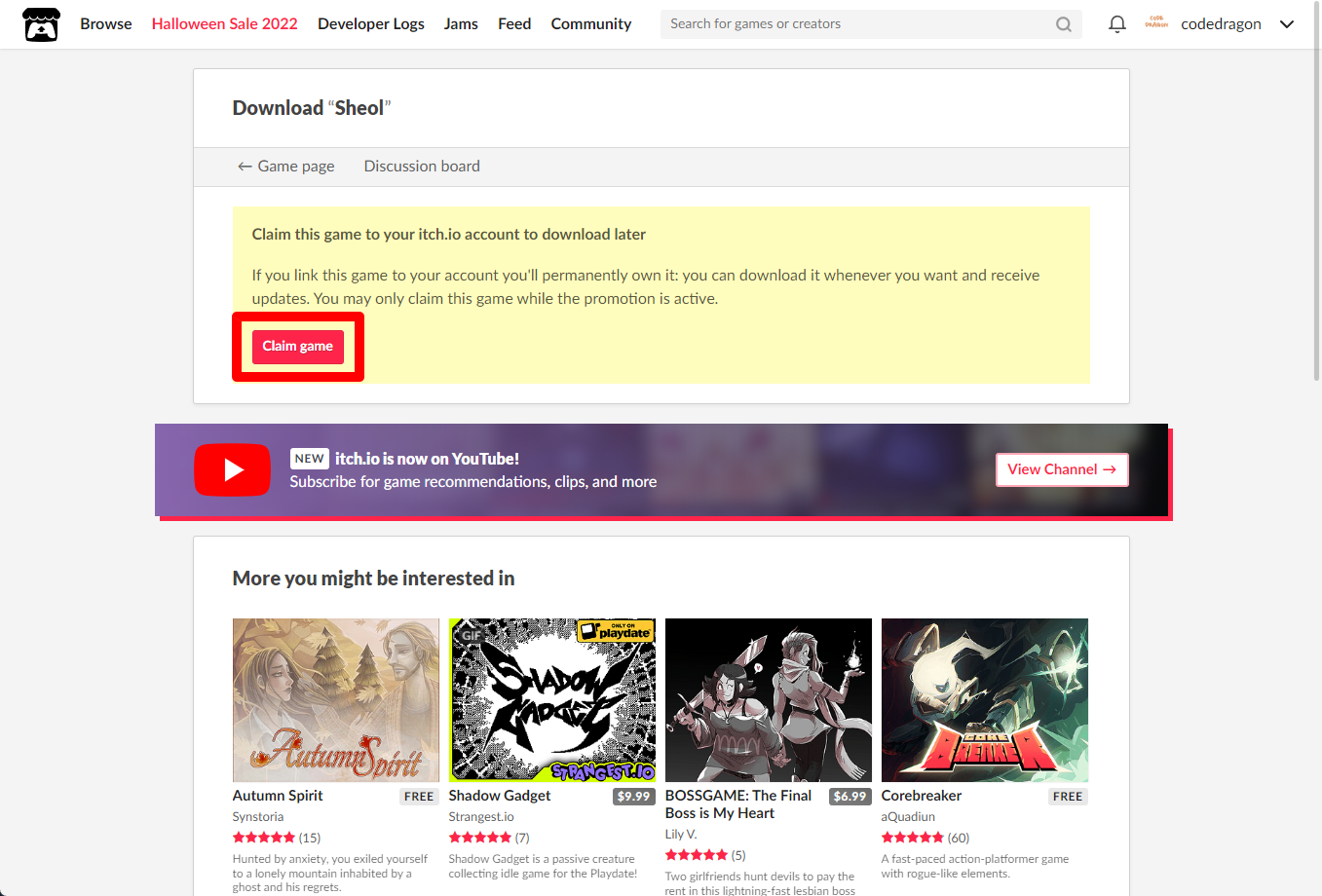
Task: Click Autumn Spirit star rating
Action: point(264,838)
